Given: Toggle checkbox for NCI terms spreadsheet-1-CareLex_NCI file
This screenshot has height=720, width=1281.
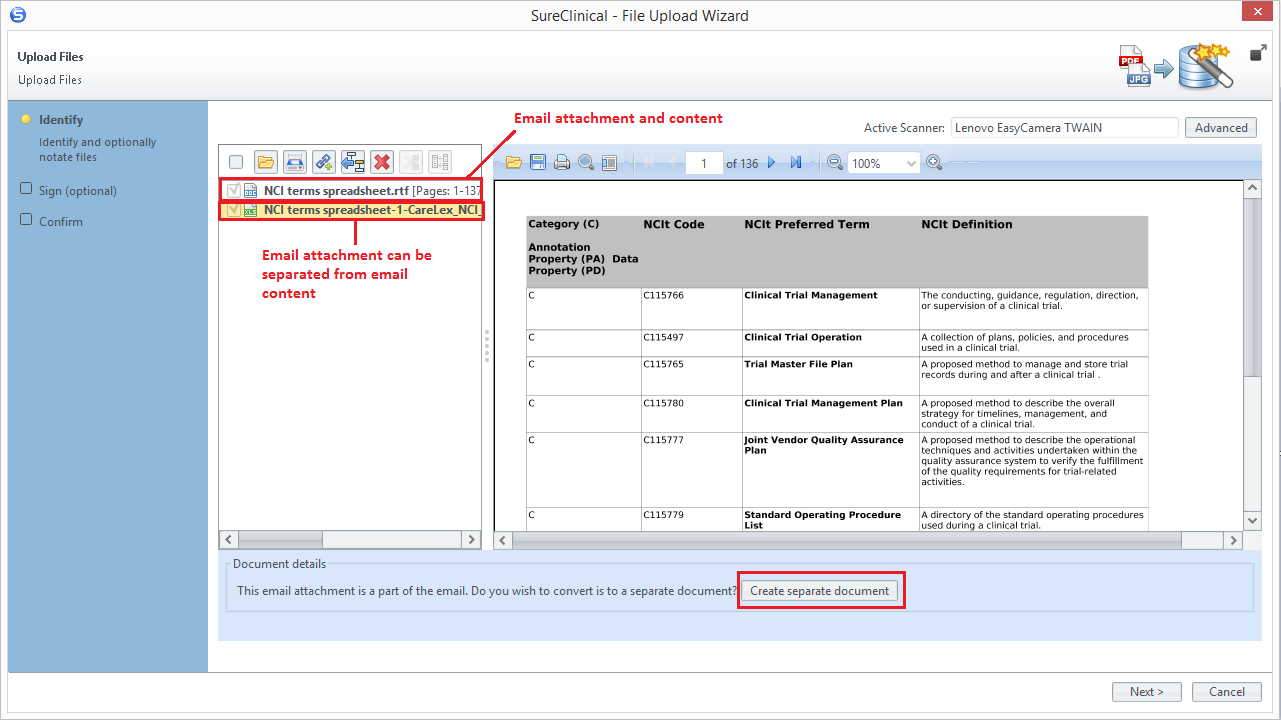Looking at the screenshot, I should pos(234,210).
